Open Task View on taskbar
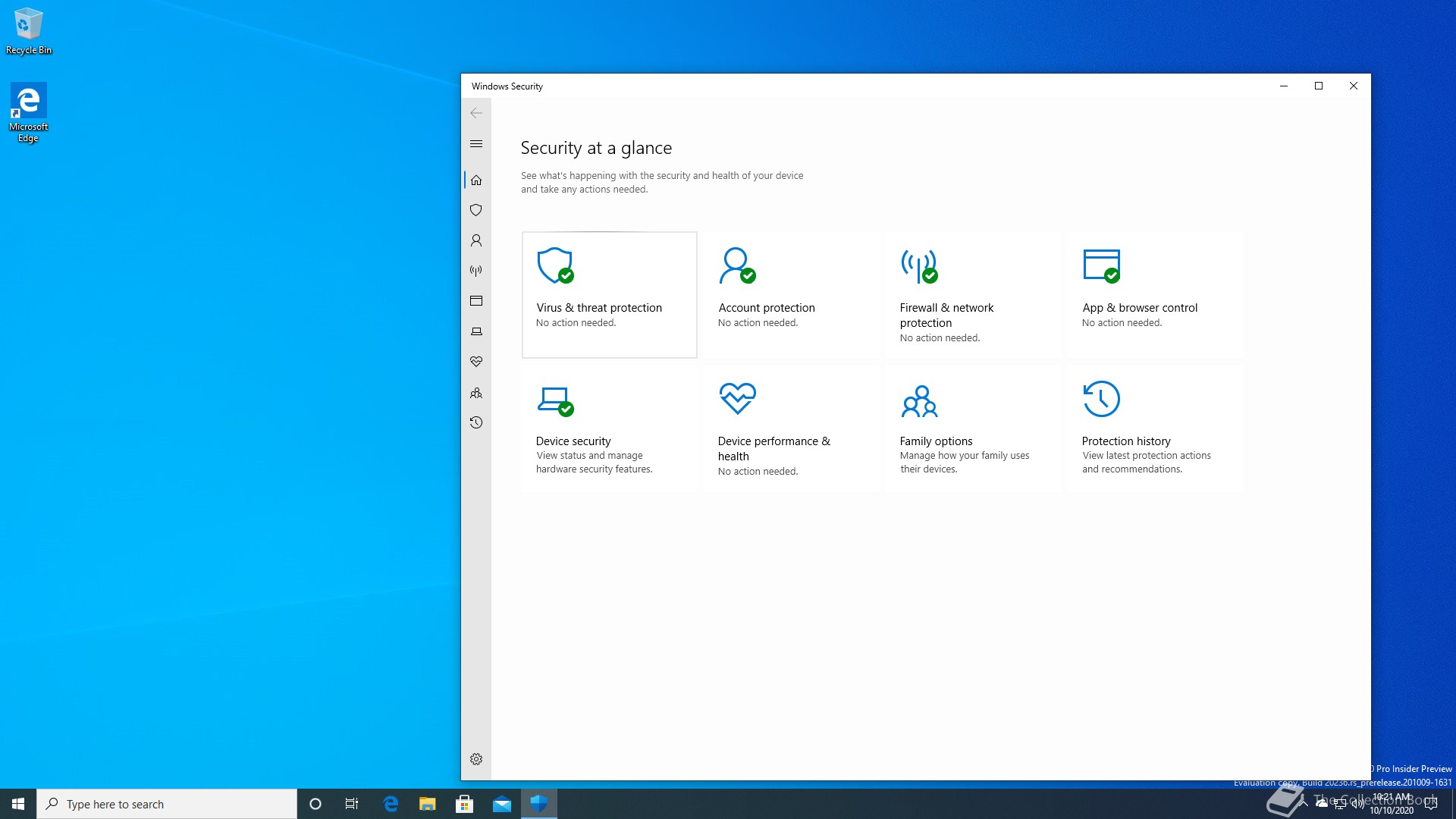Screen dimensions: 1456x819 (x=352, y=804)
